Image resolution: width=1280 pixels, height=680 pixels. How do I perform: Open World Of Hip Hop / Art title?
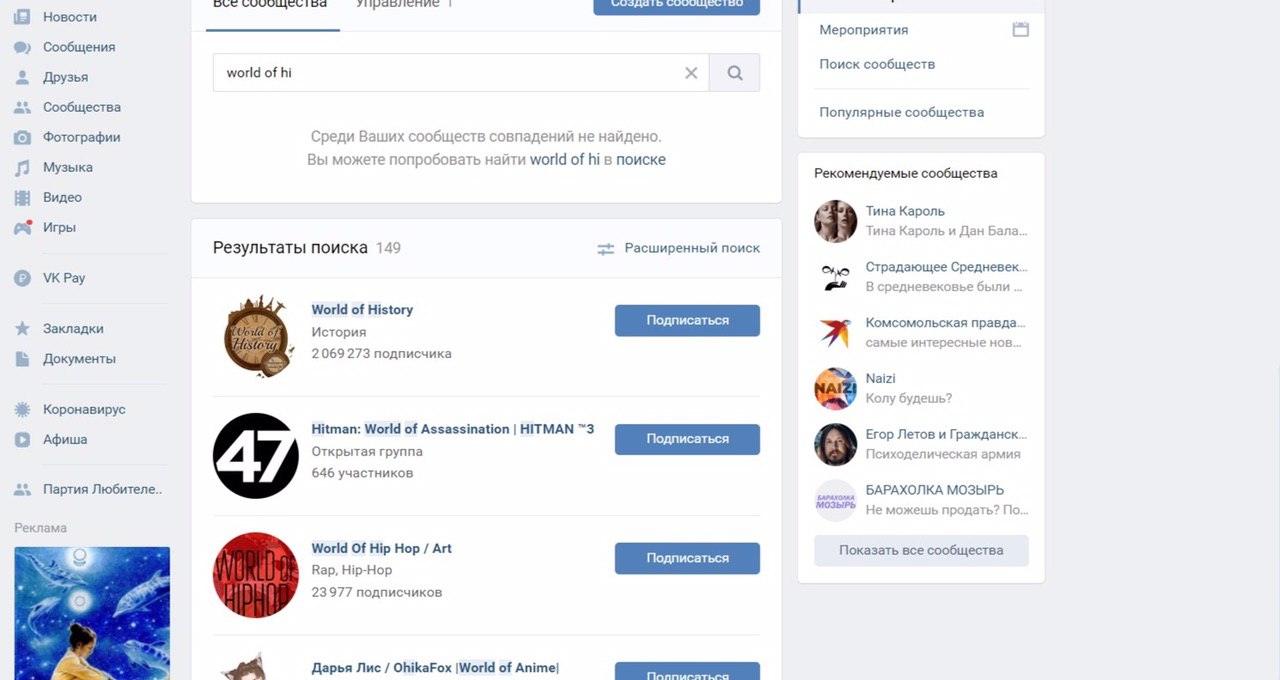coord(382,548)
